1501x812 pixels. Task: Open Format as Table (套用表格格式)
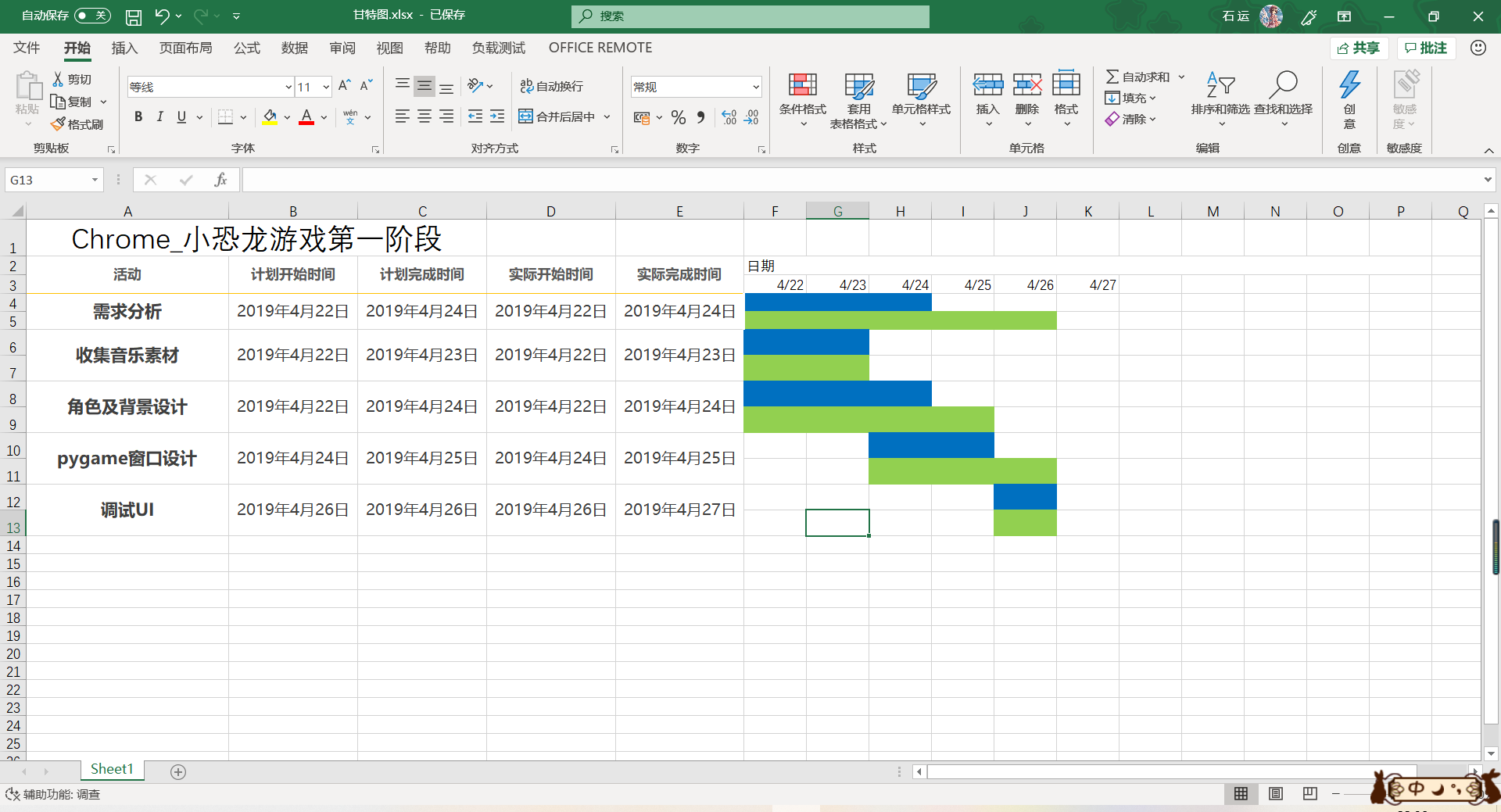858,100
